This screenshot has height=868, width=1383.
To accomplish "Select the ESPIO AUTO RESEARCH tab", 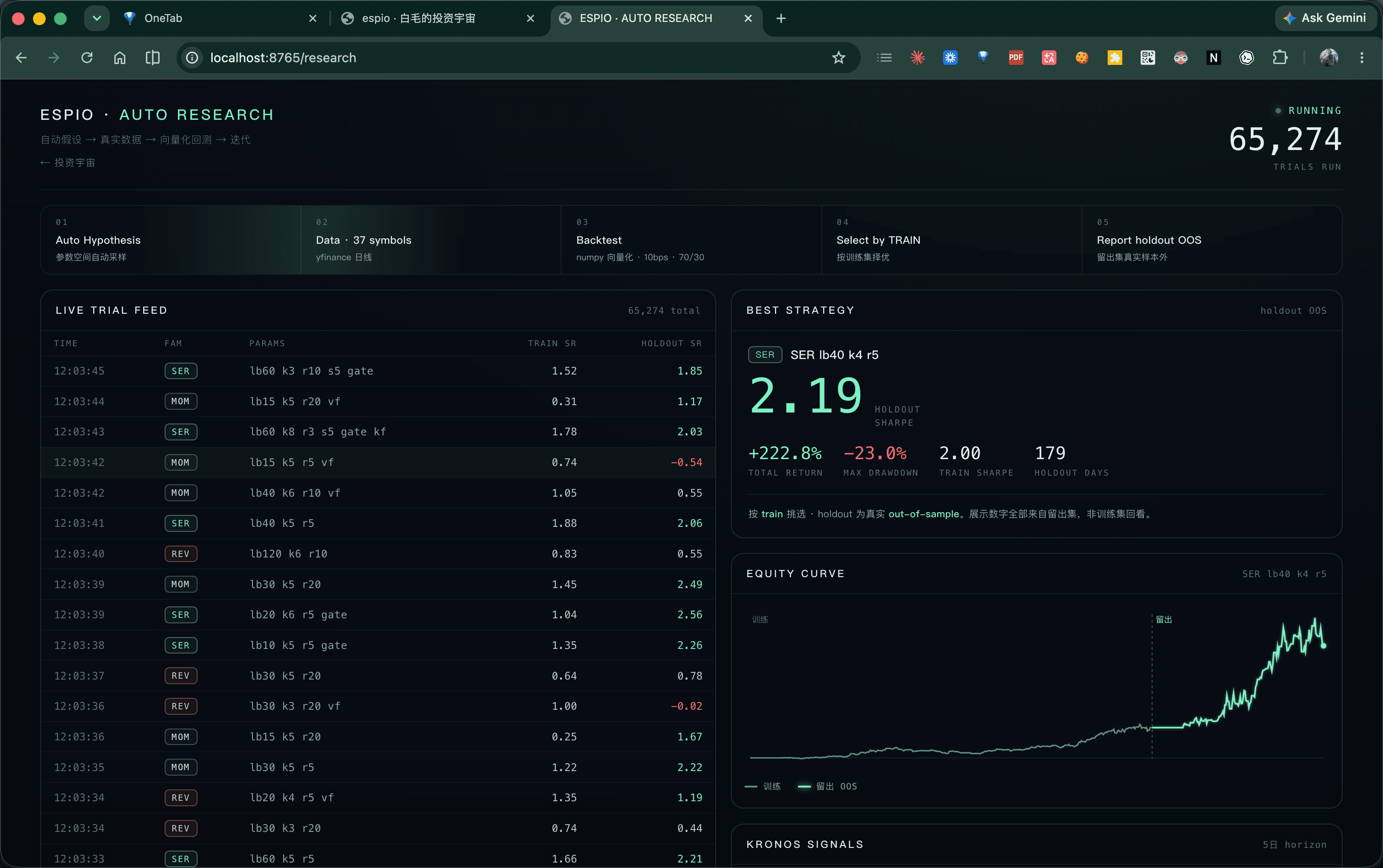I will tap(656, 18).
